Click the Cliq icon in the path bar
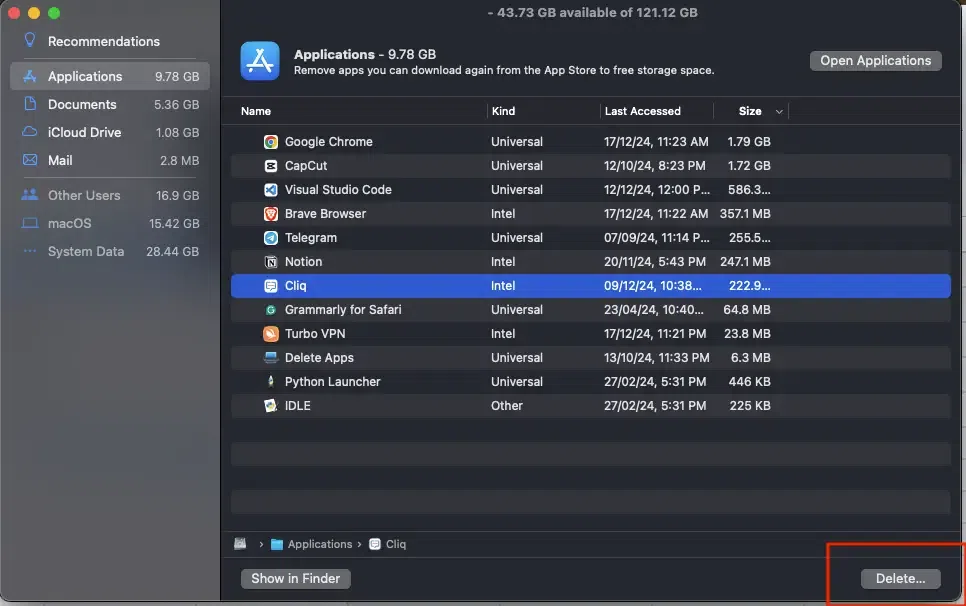This screenshot has width=966, height=606. (375, 544)
